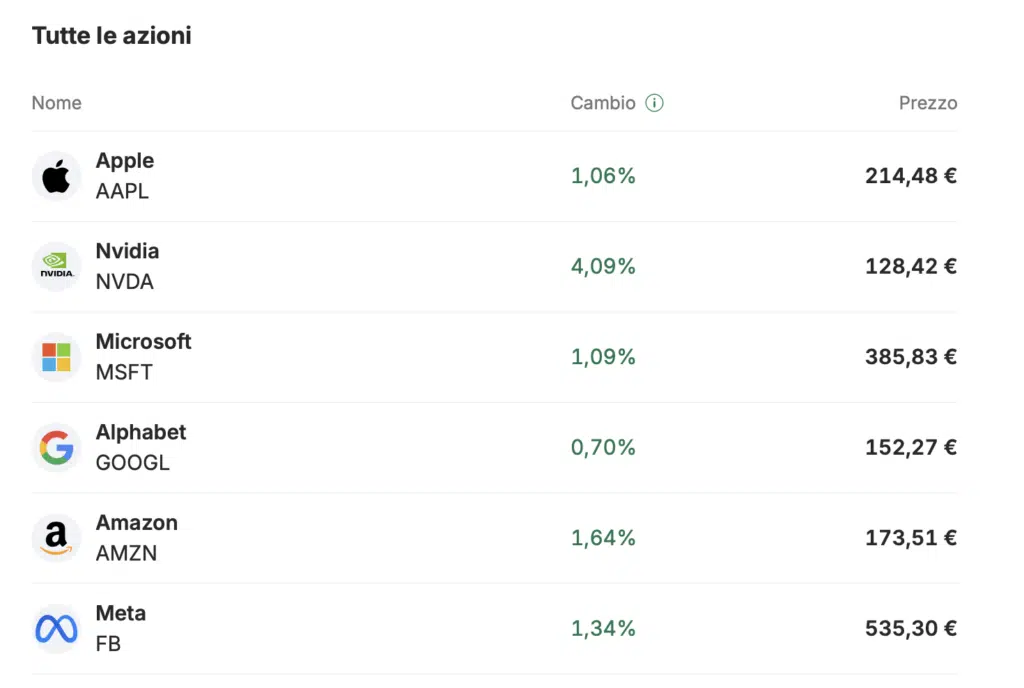
Task: Select the Microsoft MSFT row label
Action: [143, 357]
